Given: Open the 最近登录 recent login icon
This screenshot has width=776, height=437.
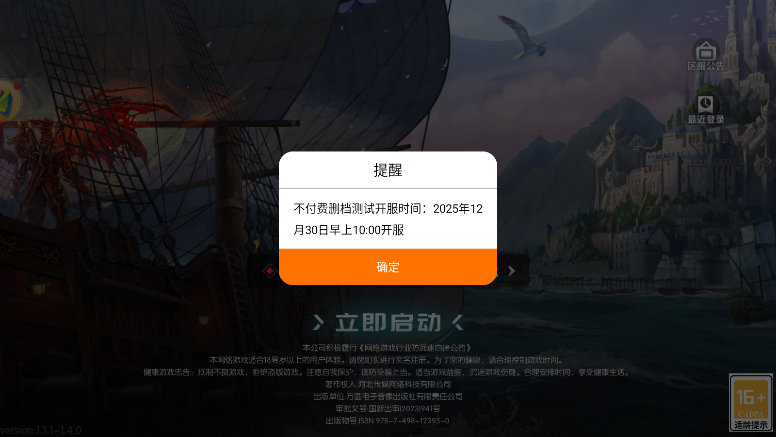Looking at the screenshot, I should (x=706, y=109).
